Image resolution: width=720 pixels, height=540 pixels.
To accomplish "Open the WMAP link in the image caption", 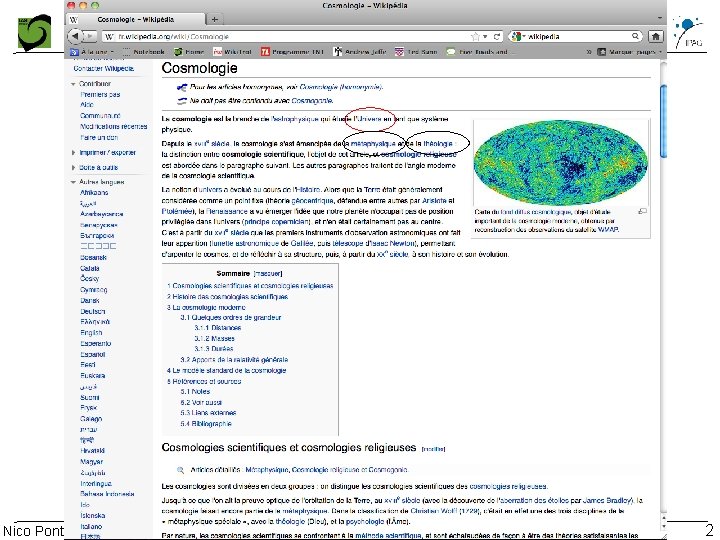I will (608, 229).
